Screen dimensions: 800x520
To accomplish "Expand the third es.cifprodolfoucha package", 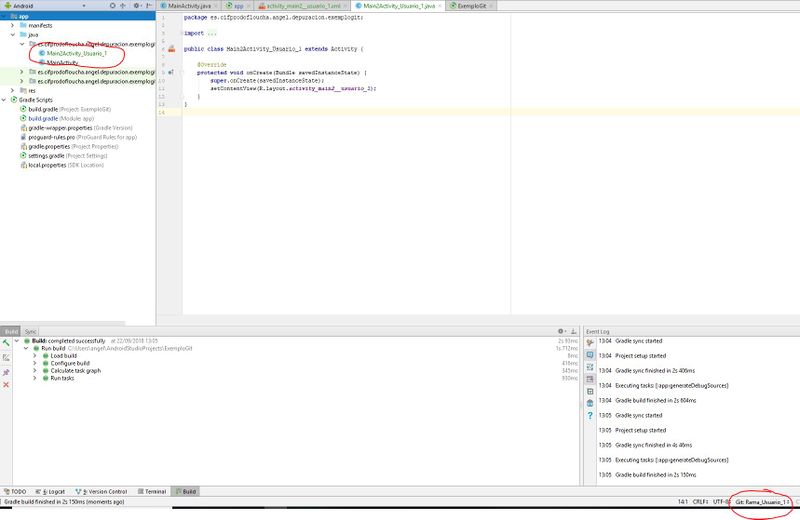I will (22, 81).
